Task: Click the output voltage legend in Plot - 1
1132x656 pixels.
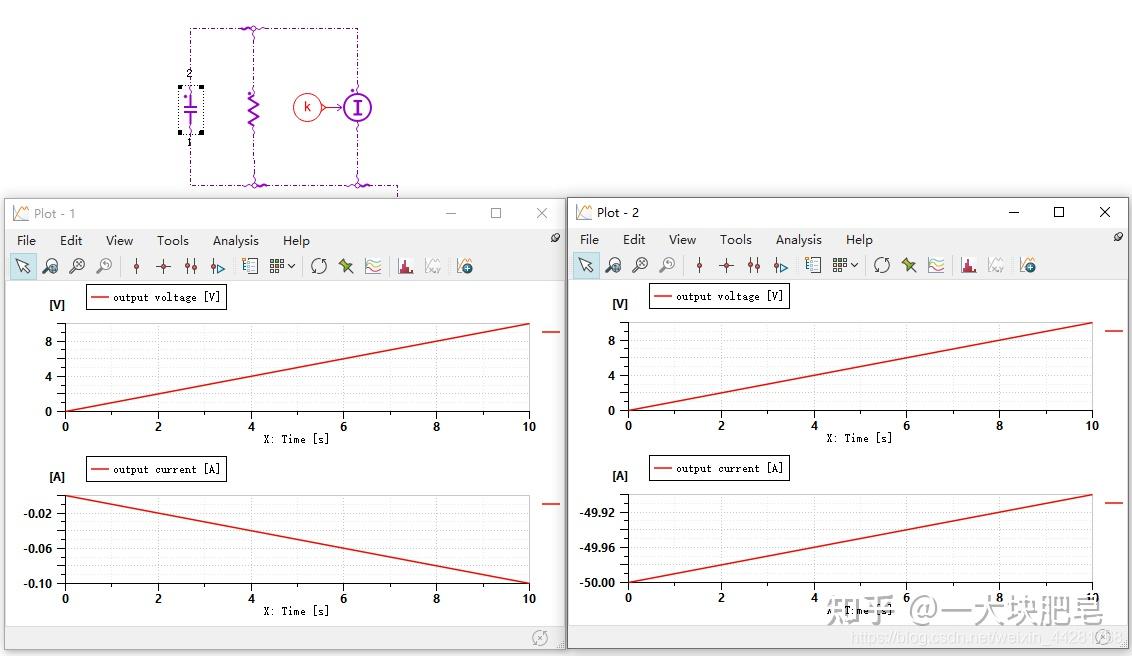Action: point(156,297)
